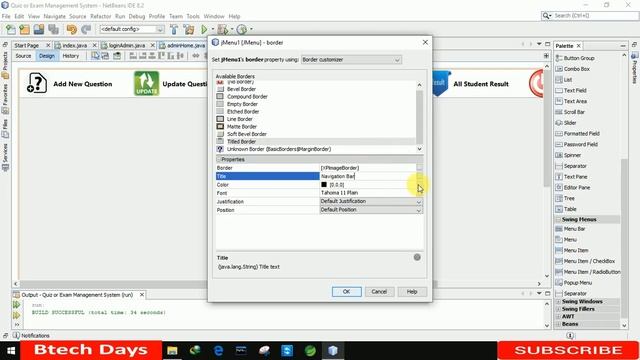Select Table component in Palette
Screen dimensions: 640x360
[x=570, y=209]
